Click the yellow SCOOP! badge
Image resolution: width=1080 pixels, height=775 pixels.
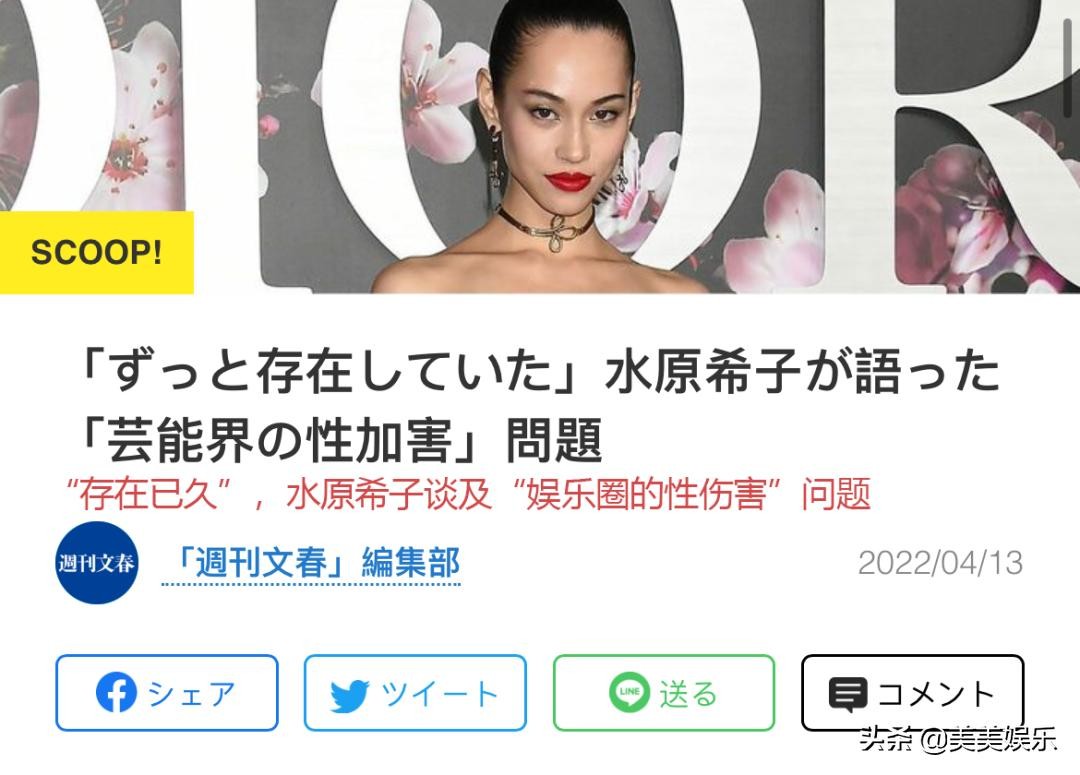pyautogui.click(x=96, y=252)
